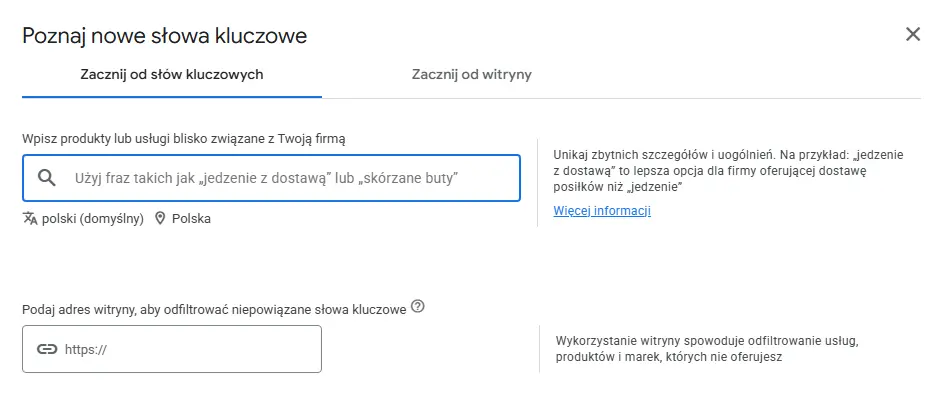Click the "Poznaj nowe słowa kluczowe" heading
The height and width of the screenshot is (404, 936).
(x=164, y=36)
